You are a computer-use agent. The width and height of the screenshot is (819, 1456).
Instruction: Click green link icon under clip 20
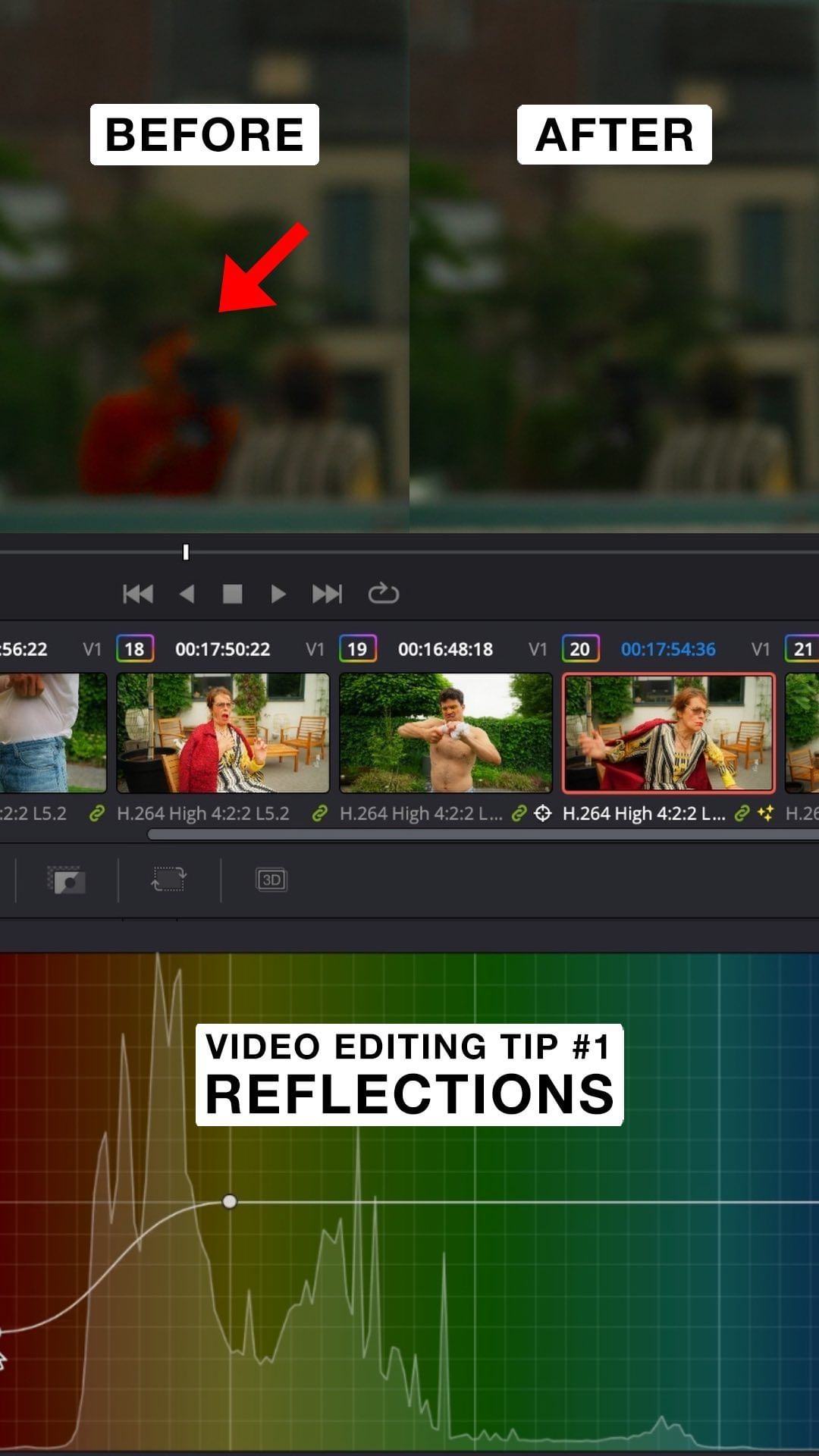pos(742,814)
